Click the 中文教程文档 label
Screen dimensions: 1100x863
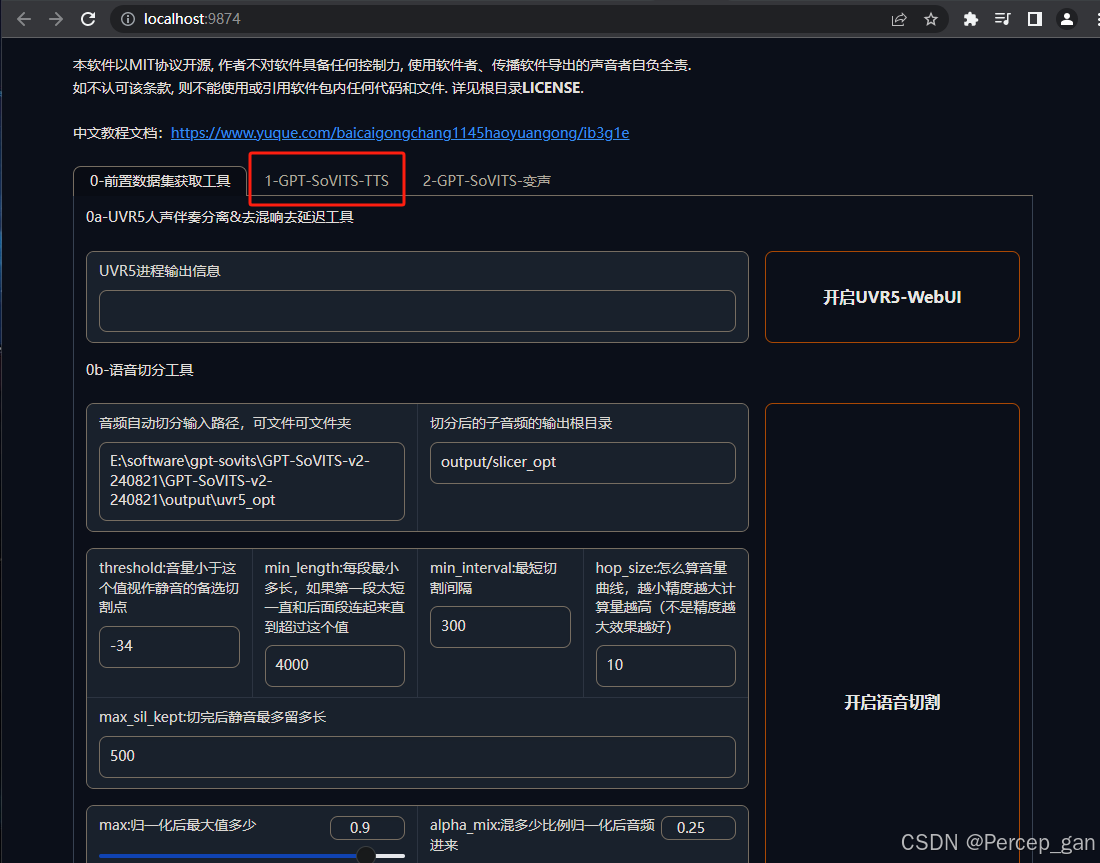[117, 133]
